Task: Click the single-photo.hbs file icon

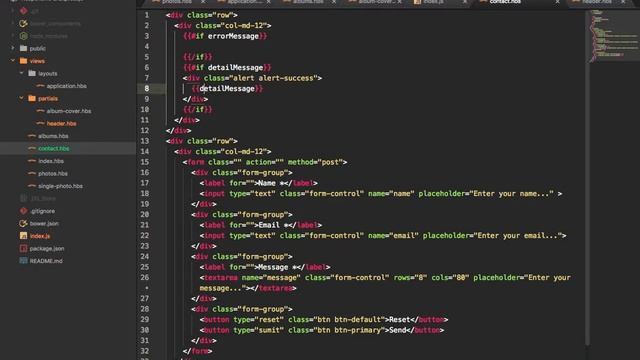Action: coord(32,186)
